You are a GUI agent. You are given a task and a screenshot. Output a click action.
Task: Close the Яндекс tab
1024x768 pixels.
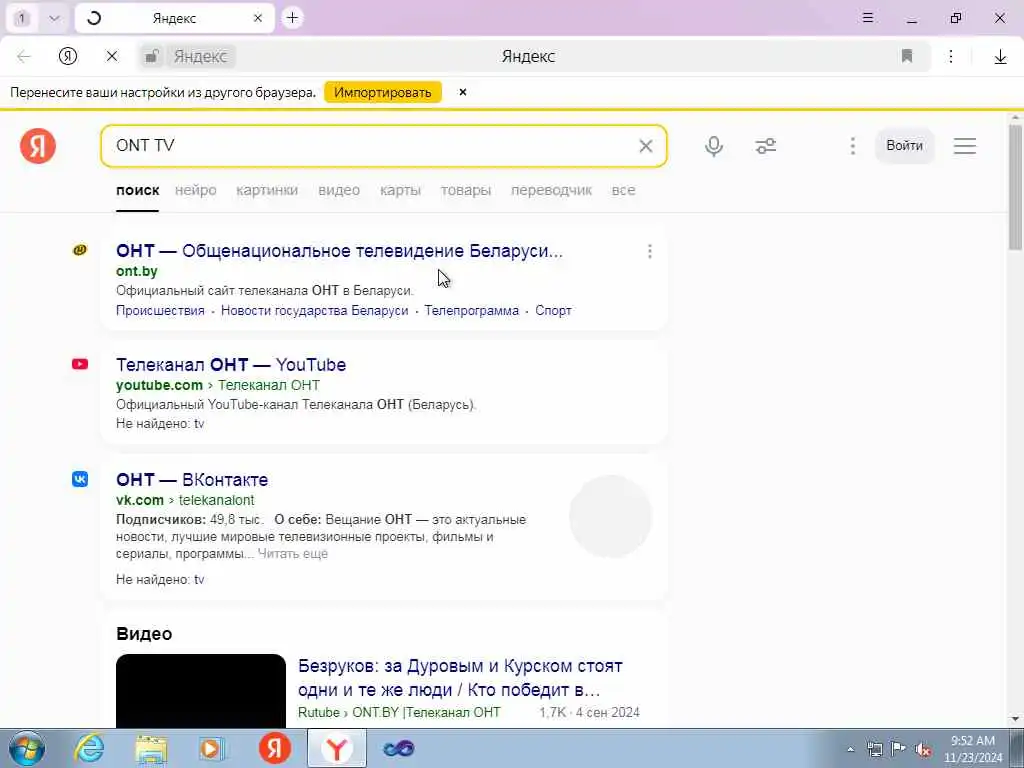(x=258, y=18)
